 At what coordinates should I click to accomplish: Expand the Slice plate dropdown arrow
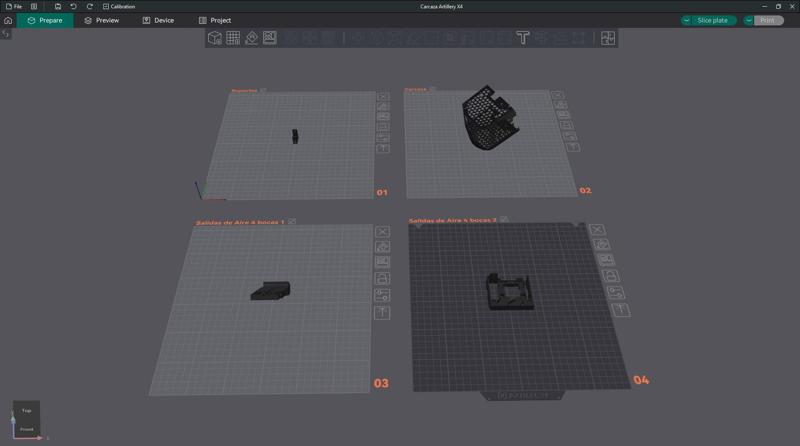(687, 20)
